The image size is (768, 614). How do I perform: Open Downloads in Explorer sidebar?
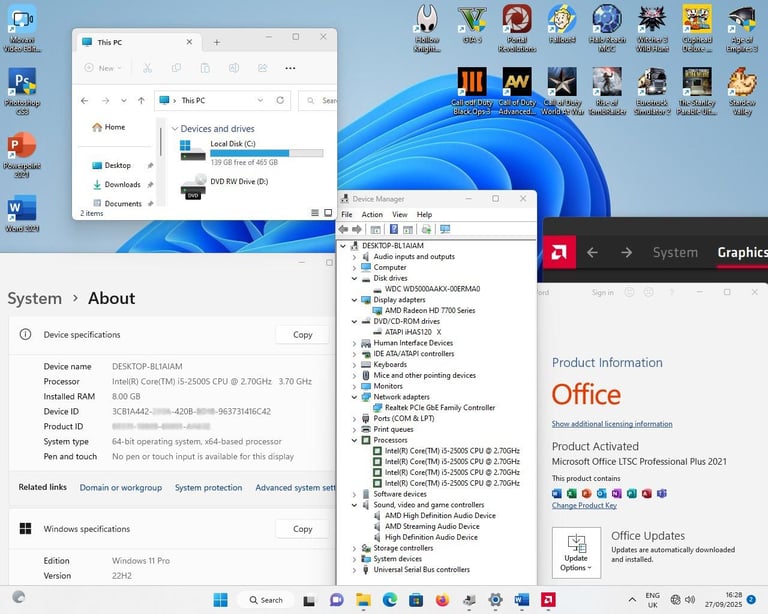(122, 185)
